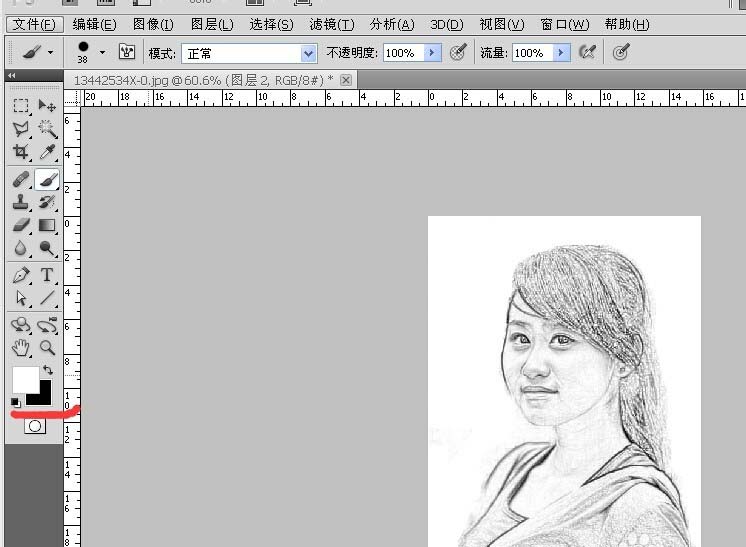Open the 编辑(E) menu
Viewport: 746px width, 547px height.
point(94,24)
